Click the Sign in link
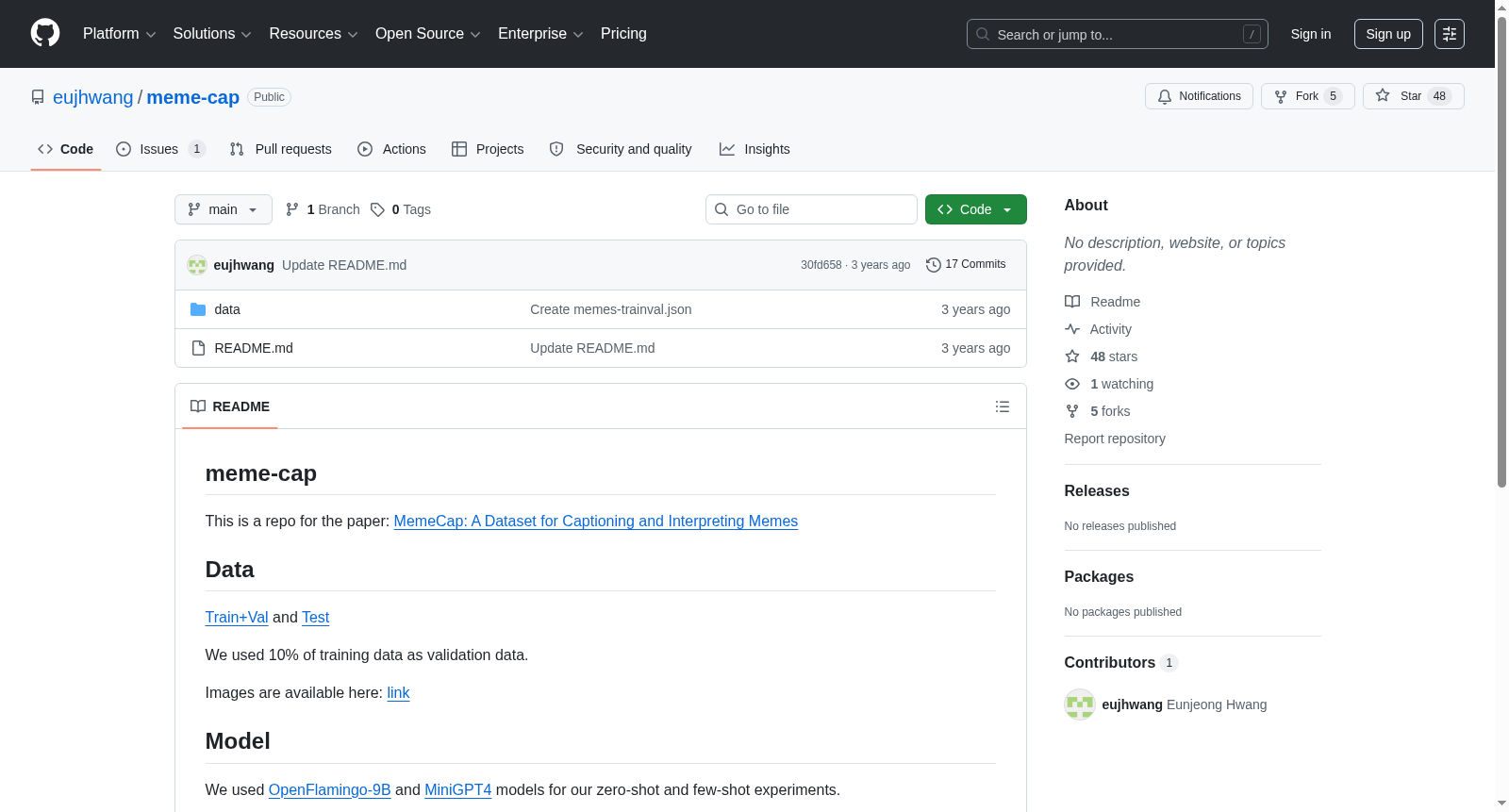Viewport: 1509px width, 812px height. pos(1311,34)
